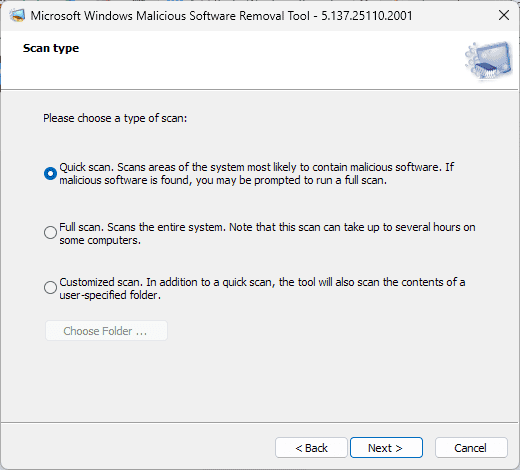520x470 pixels.
Task: Cancel the scan wizard
Action: pos(471,448)
